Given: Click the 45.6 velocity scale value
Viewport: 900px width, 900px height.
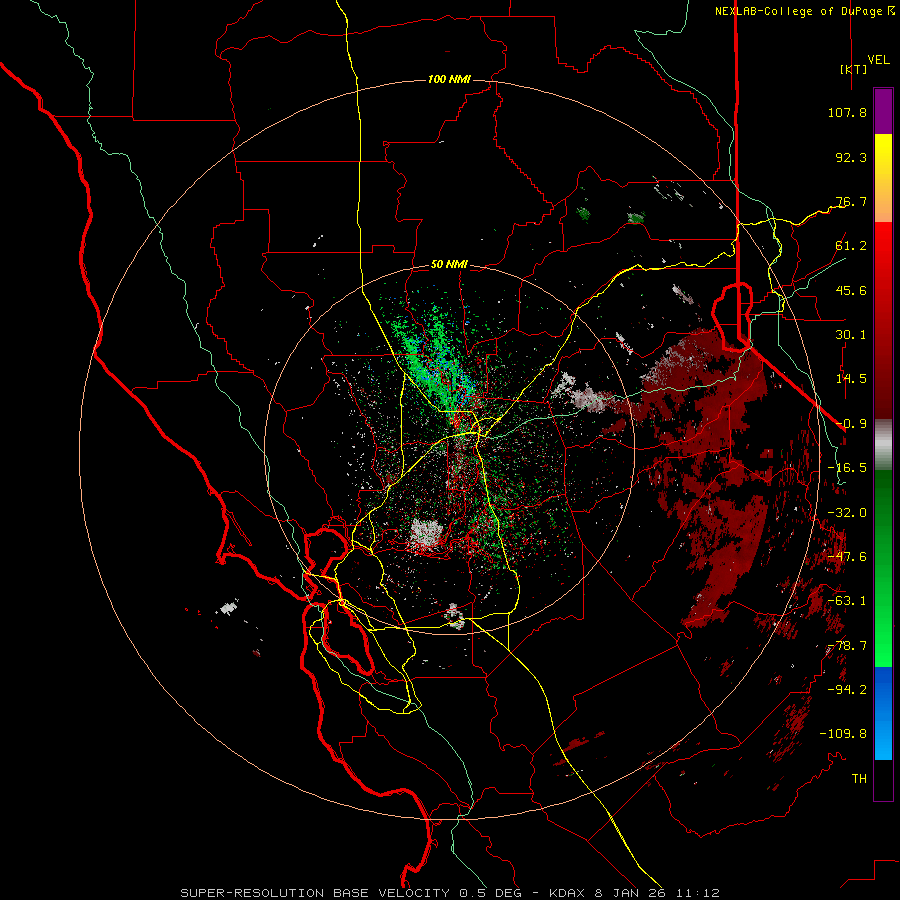Looking at the screenshot, I should coord(851,290).
